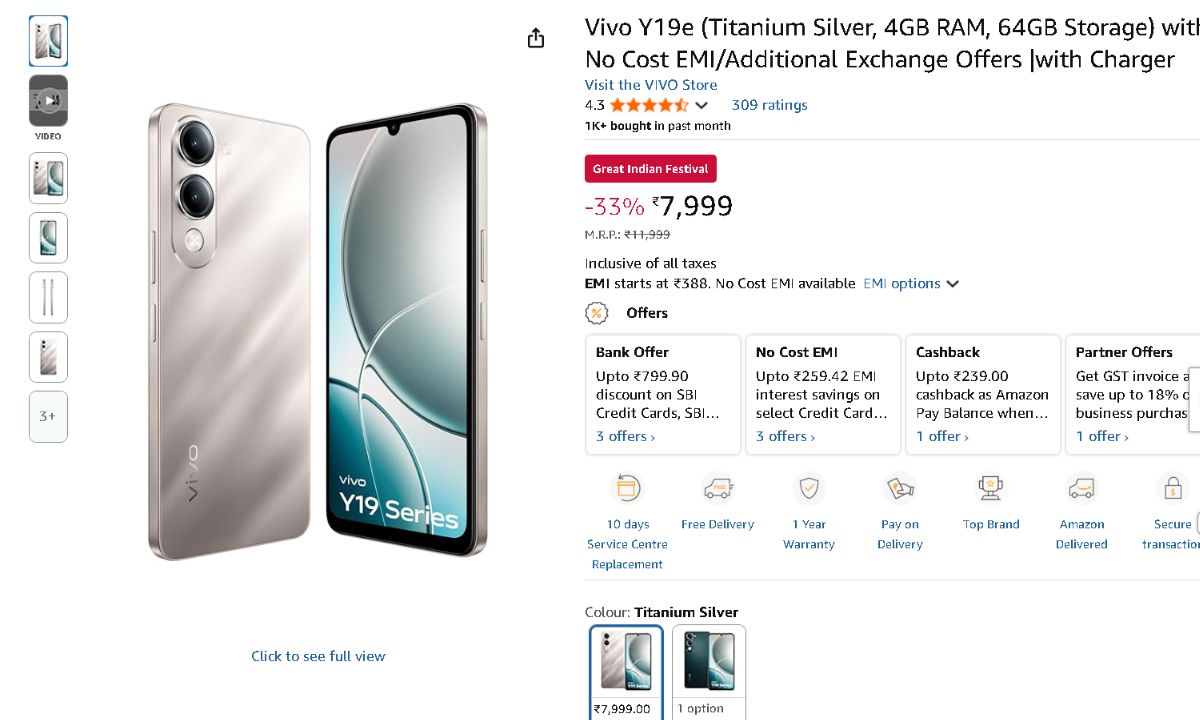Click the Amazon Delivered icon
Screen dimensions: 1200x720
coord(1081,489)
